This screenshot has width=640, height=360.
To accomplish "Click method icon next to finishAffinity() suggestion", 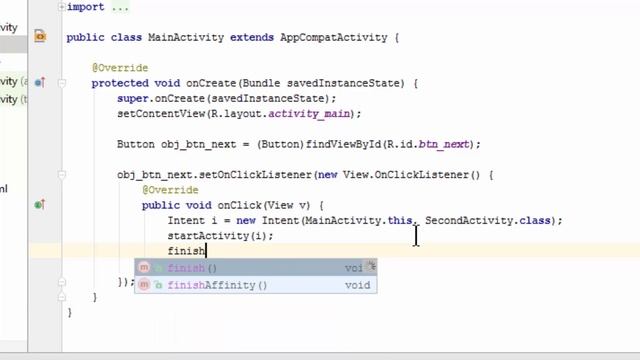I will [x=144, y=284].
